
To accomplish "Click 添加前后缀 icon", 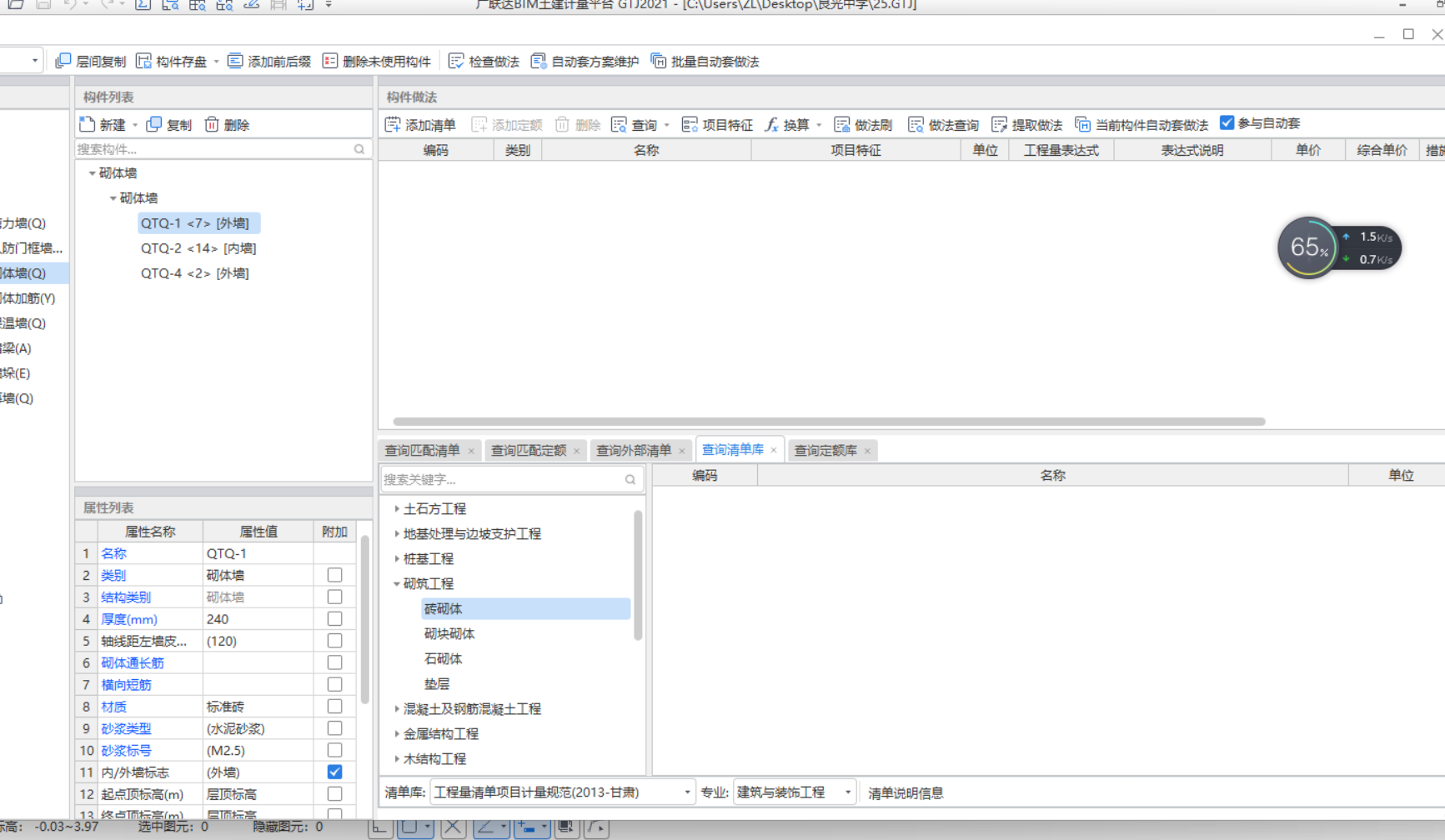I will click(x=235, y=61).
